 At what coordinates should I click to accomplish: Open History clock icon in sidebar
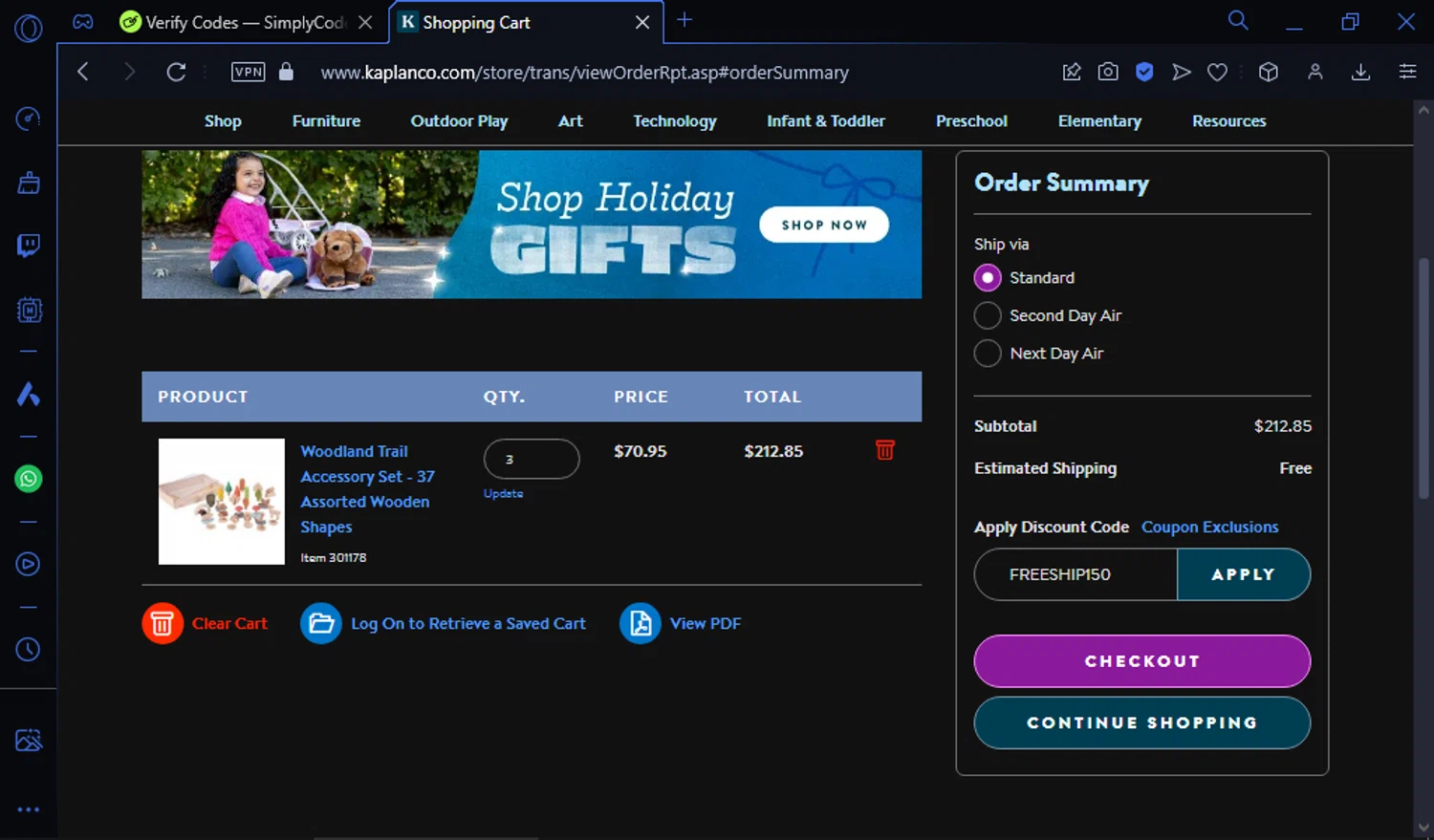click(x=29, y=649)
